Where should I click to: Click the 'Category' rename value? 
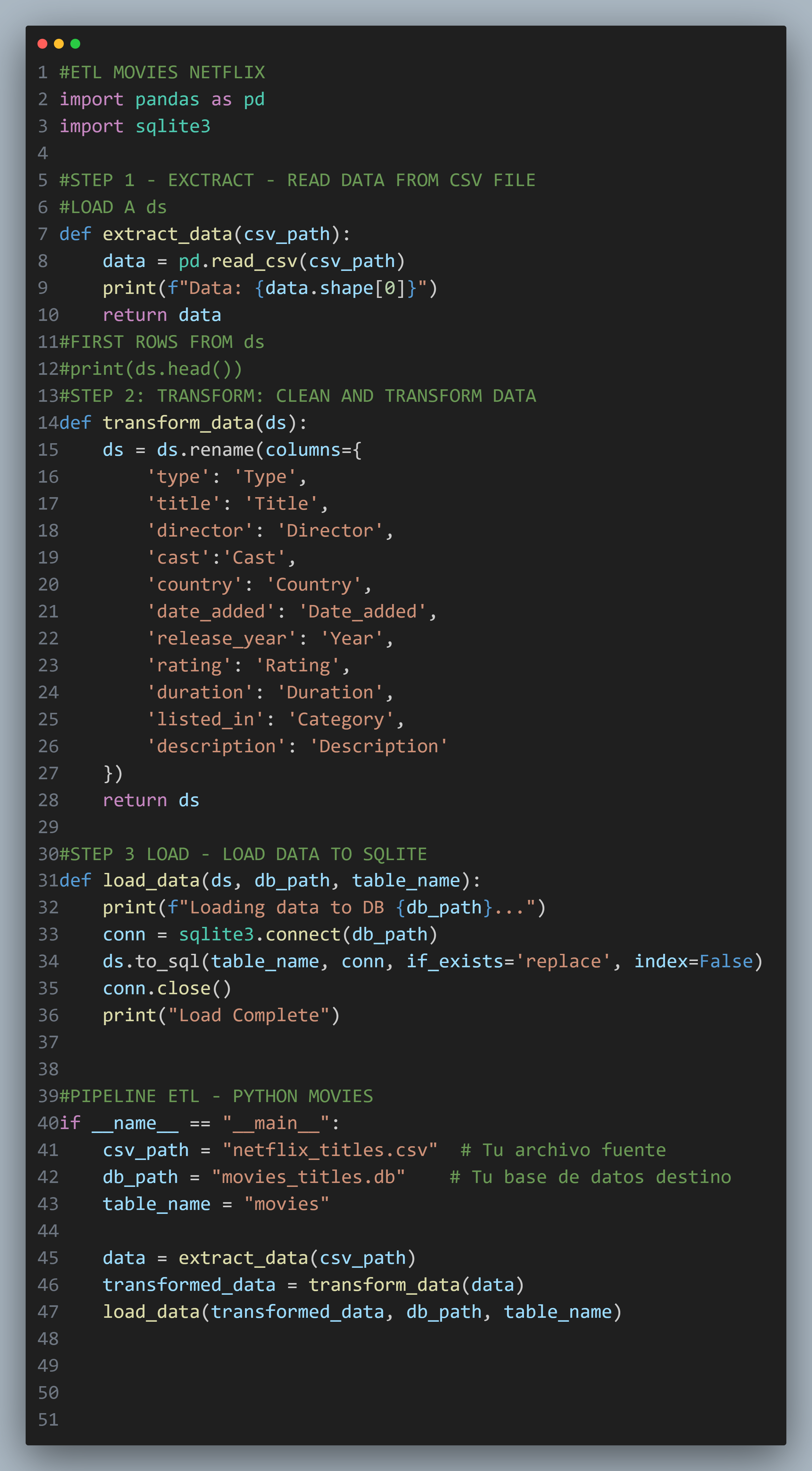point(341,719)
